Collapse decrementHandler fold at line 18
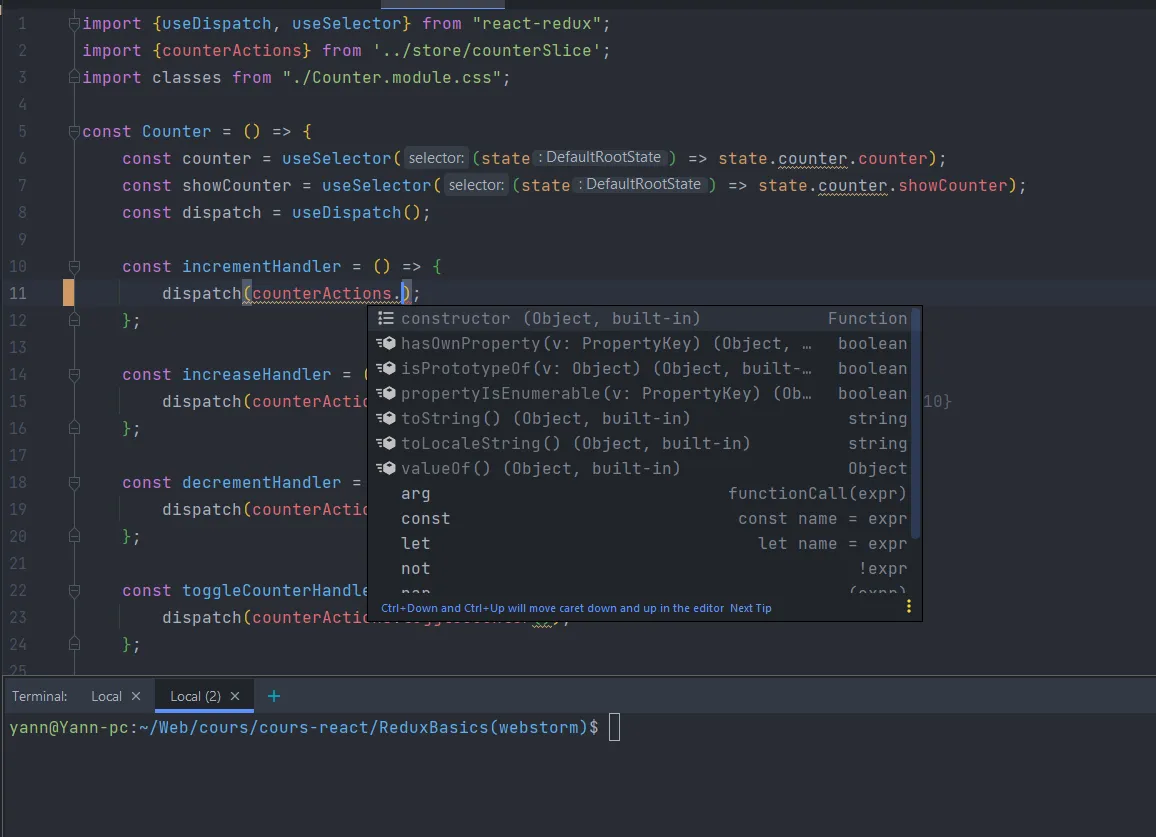The width and height of the screenshot is (1156, 837). coord(74,482)
